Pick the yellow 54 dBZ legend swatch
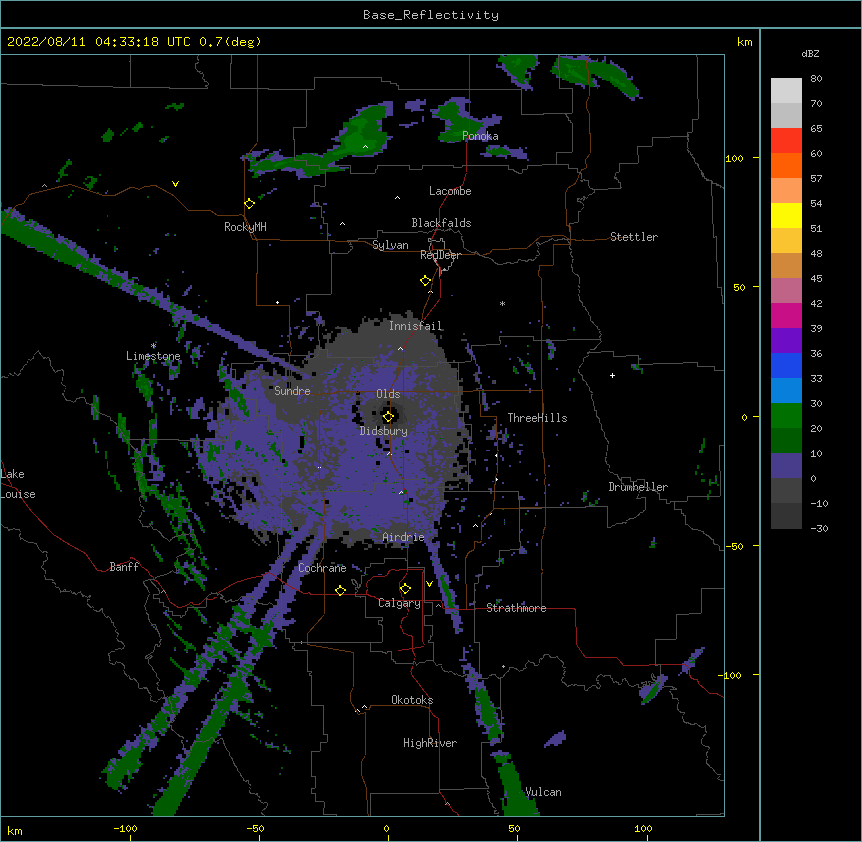Screen dimensions: 862x842 pos(786,215)
